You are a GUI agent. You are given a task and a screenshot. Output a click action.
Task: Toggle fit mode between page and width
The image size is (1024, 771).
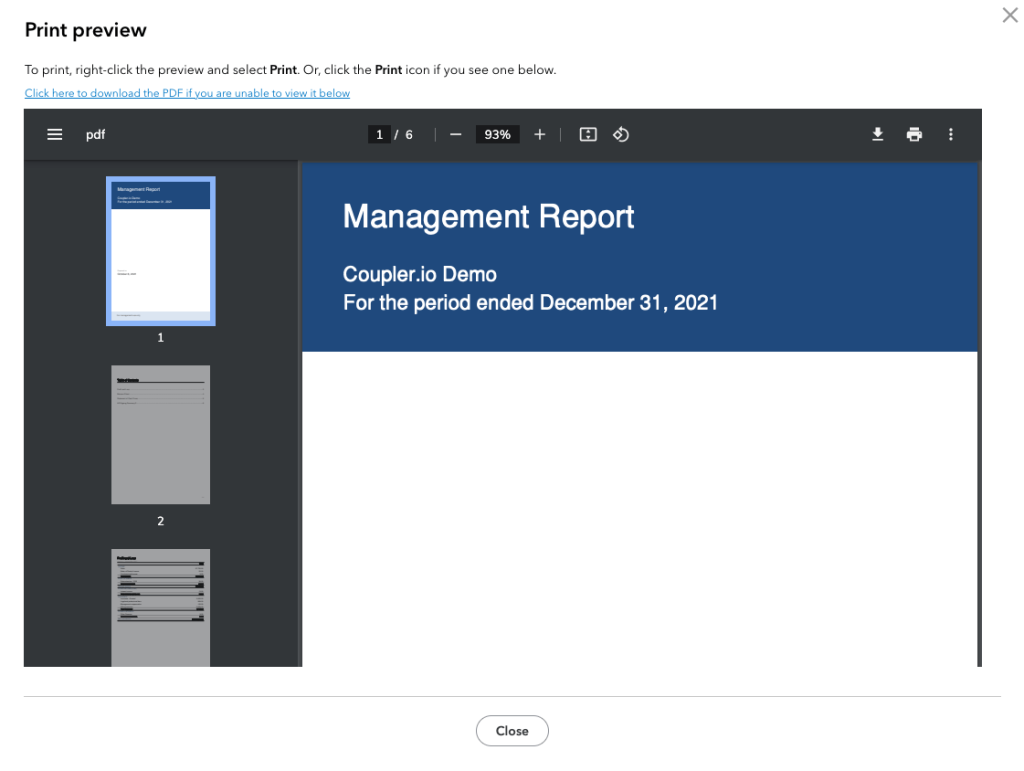pos(588,134)
